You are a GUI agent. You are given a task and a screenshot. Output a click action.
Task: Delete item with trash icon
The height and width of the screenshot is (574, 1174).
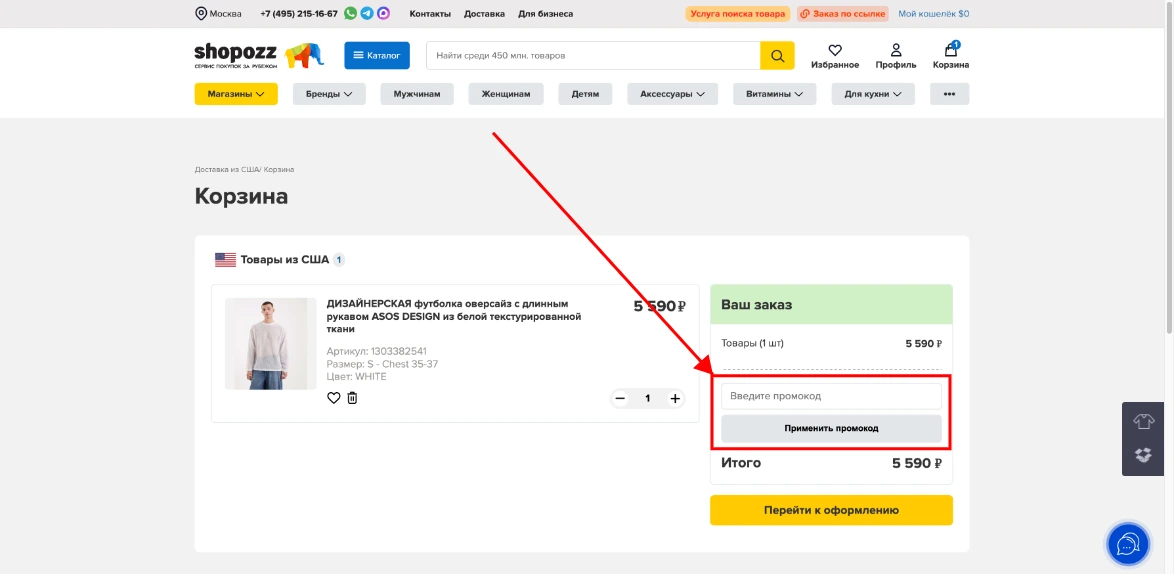click(352, 398)
